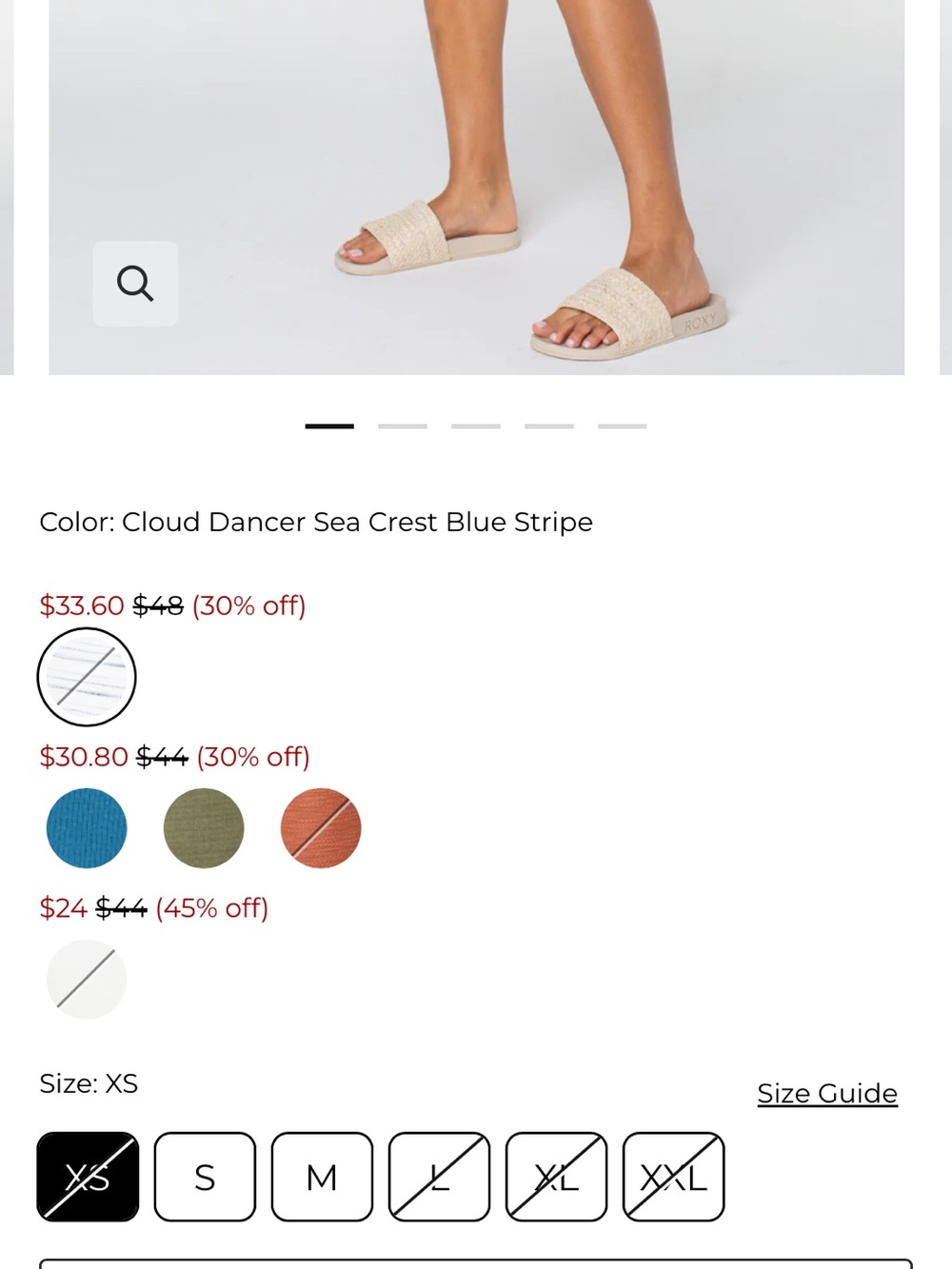Select size M

click(322, 1177)
